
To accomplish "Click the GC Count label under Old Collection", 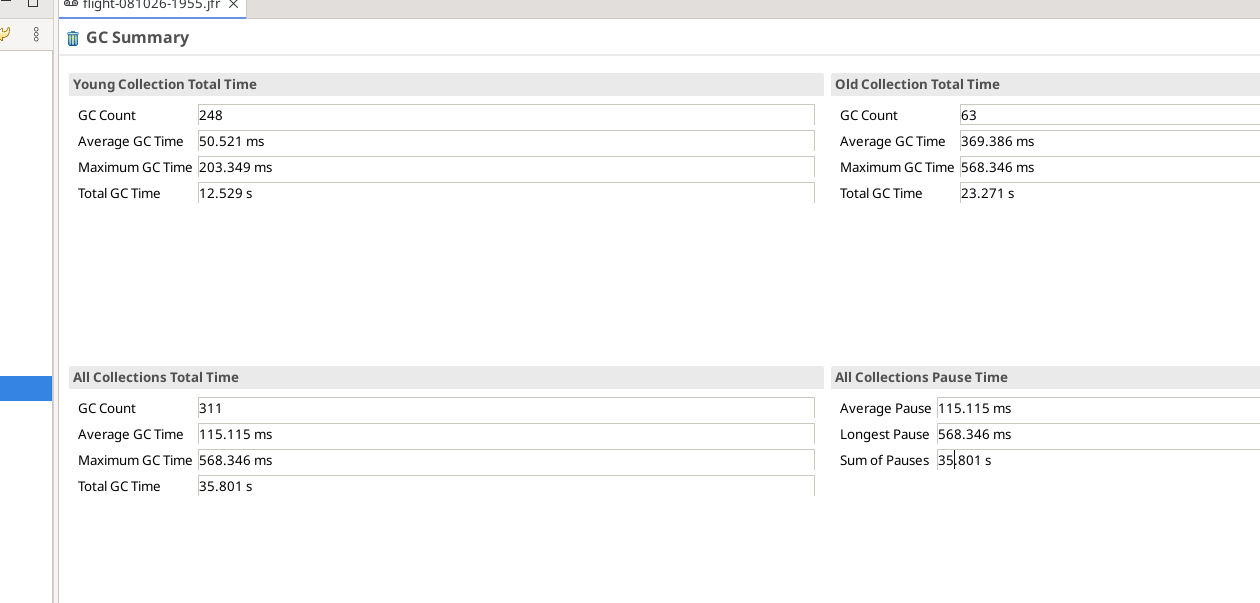I will pos(869,115).
